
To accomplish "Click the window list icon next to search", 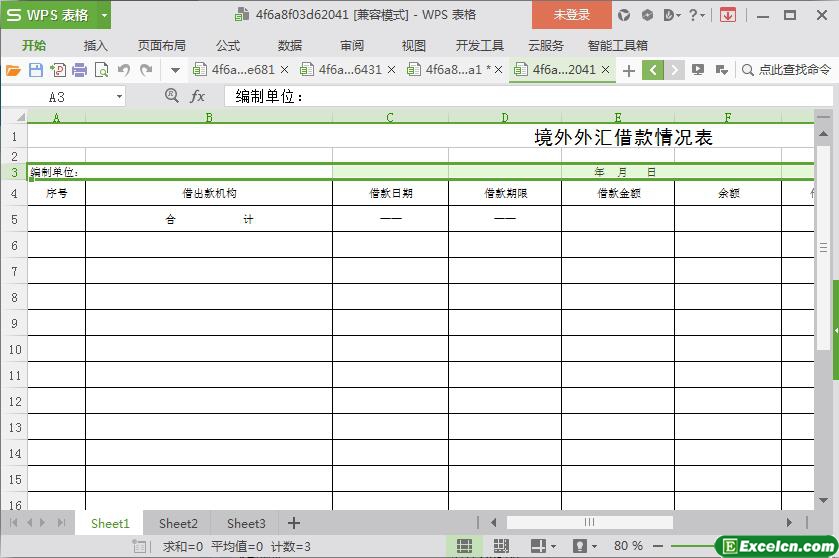I will click(x=721, y=70).
